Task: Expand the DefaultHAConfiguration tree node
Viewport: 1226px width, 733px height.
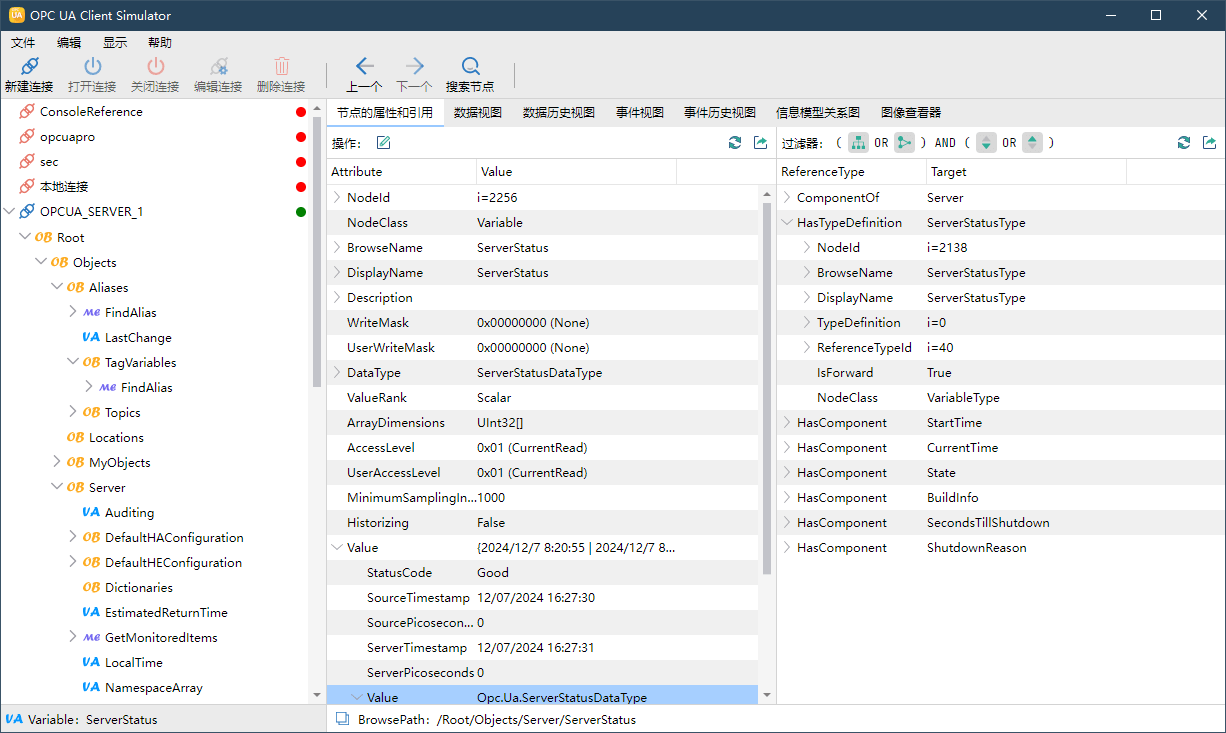Action: 73,537
